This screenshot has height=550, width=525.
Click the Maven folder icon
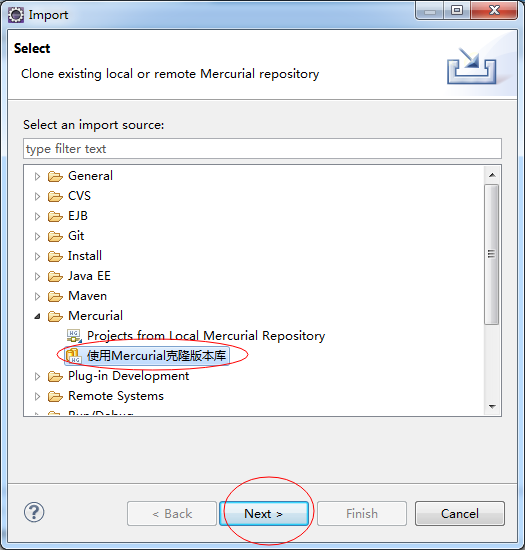coord(55,296)
